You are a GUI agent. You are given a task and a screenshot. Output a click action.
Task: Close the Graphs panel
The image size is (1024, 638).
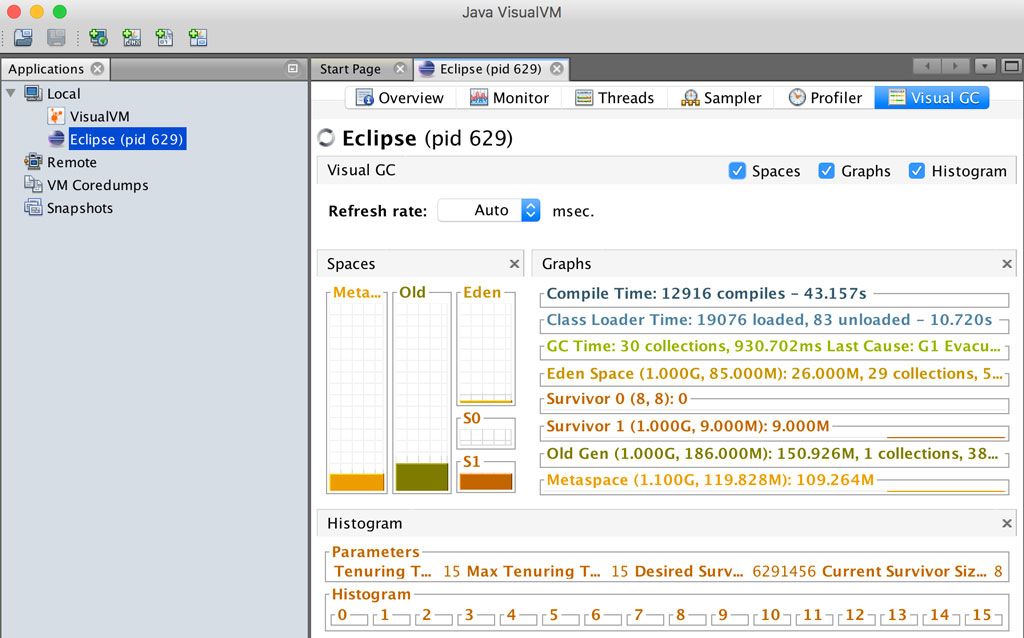[x=1007, y=264]
